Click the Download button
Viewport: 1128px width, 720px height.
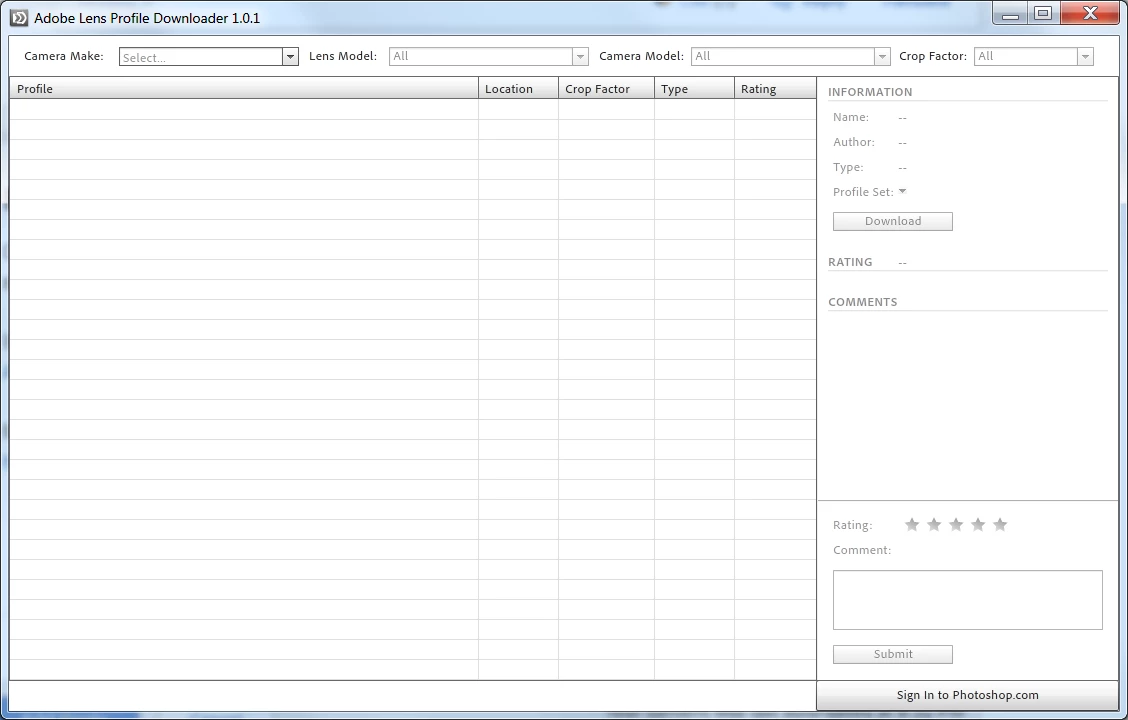pyautogui.click(x=893, y=222)
